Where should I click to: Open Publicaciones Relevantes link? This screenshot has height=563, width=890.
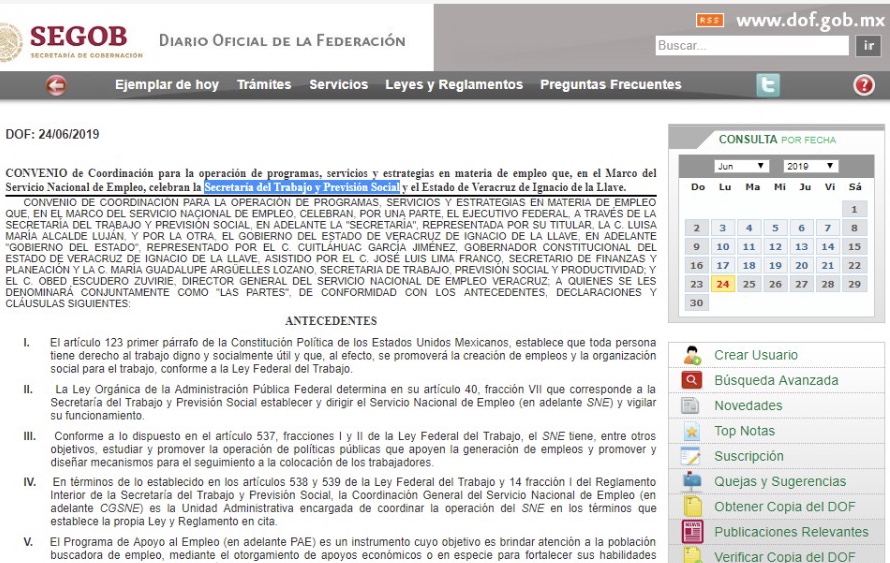791,532
